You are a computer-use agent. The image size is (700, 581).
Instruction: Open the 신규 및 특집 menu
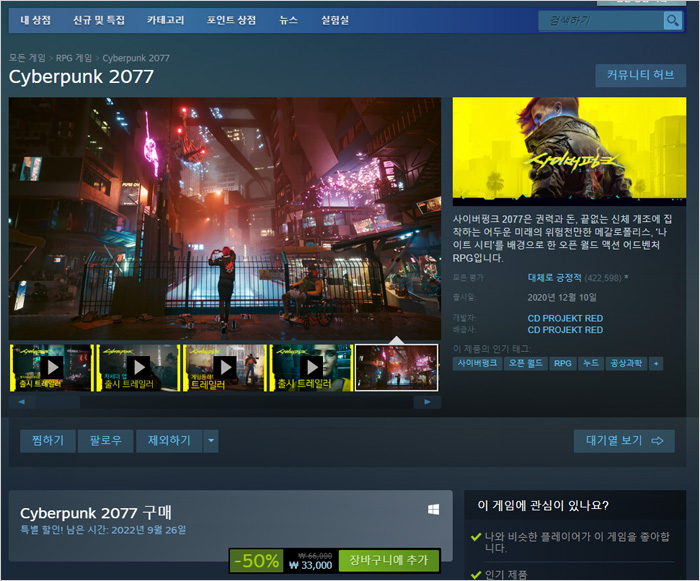click(99, 20)
